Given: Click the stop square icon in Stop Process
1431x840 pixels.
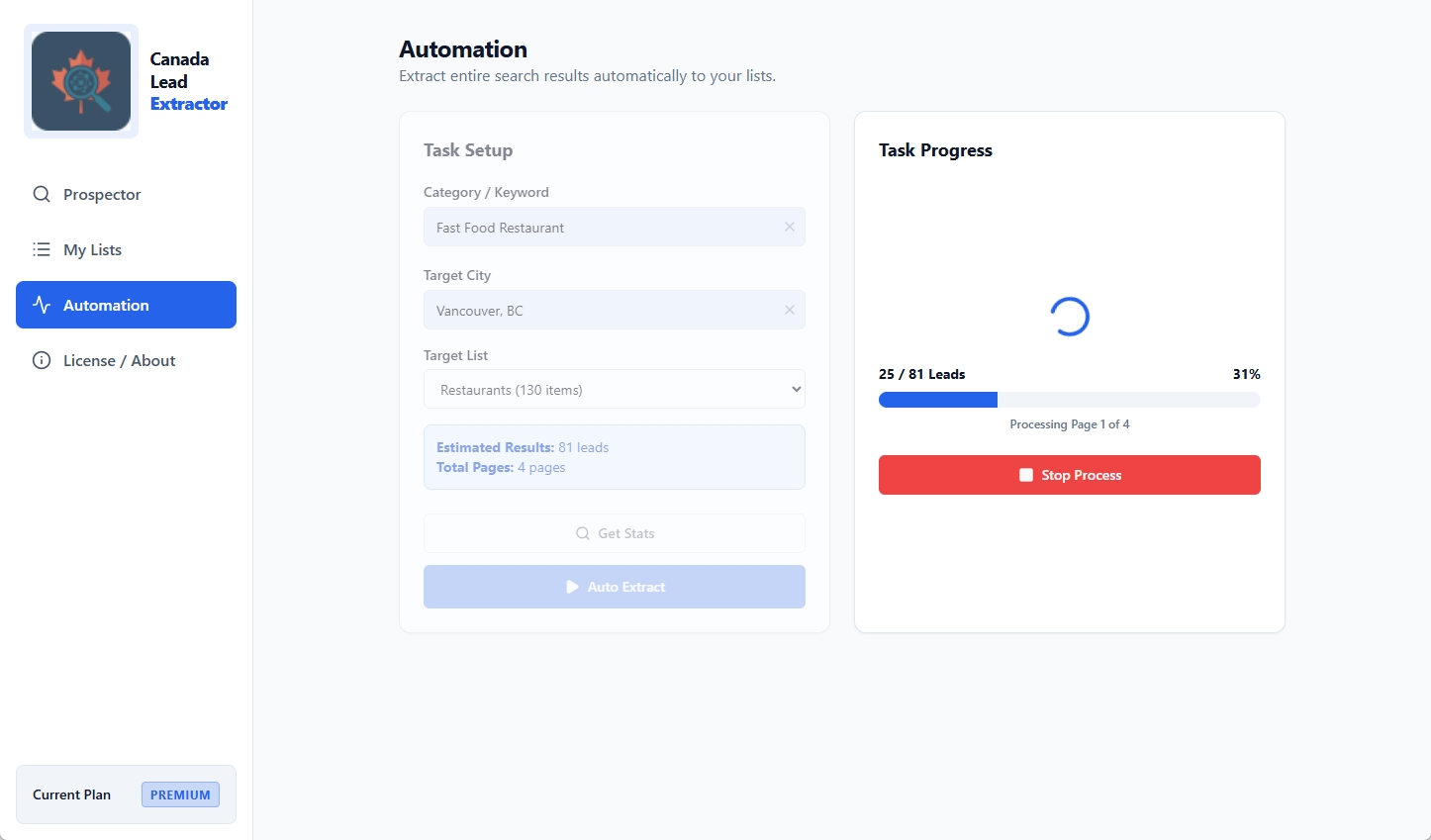Looking at the screenshot, I should coord(1025,475).
